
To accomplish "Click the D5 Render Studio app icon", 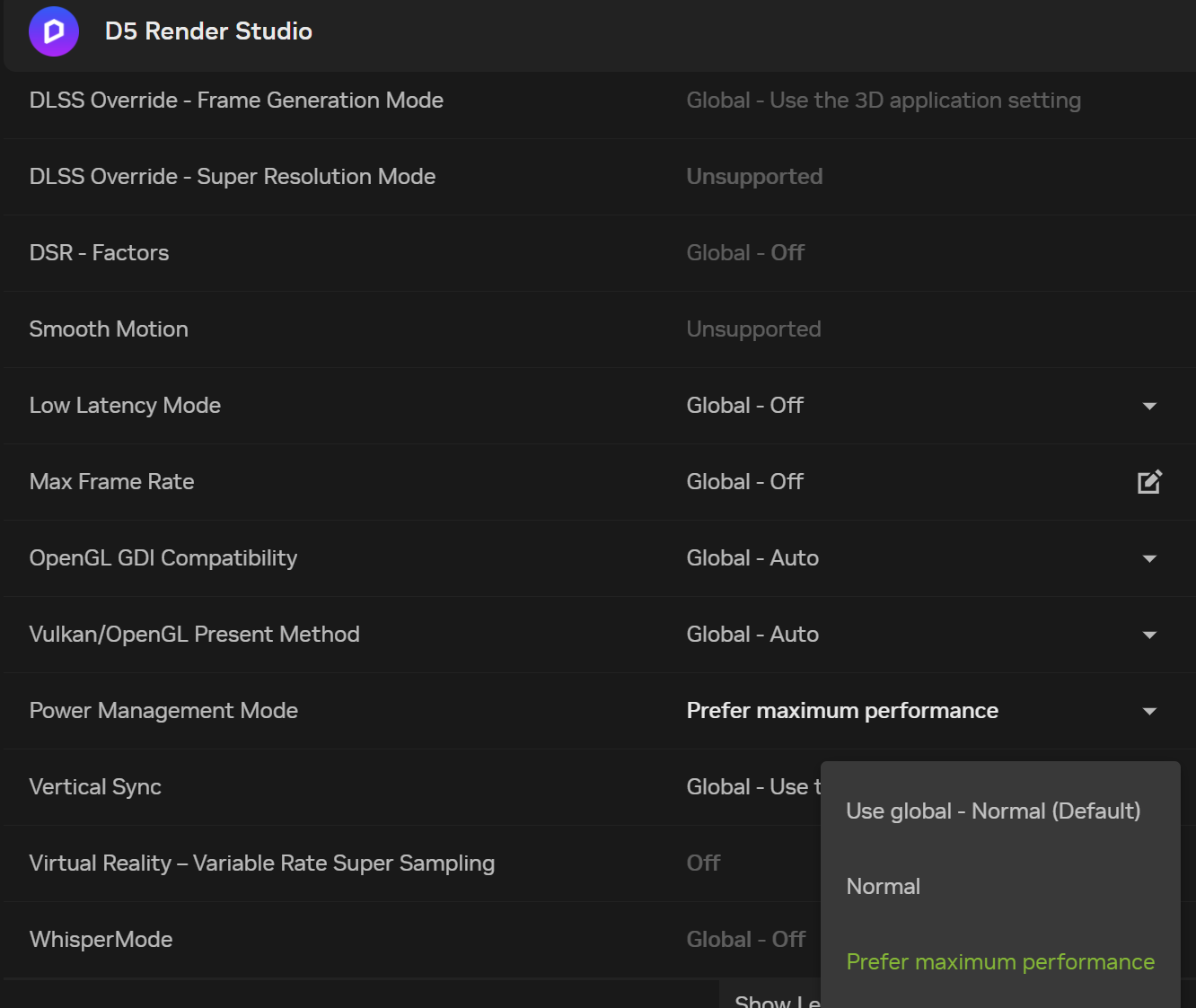I will pos(54,31).
